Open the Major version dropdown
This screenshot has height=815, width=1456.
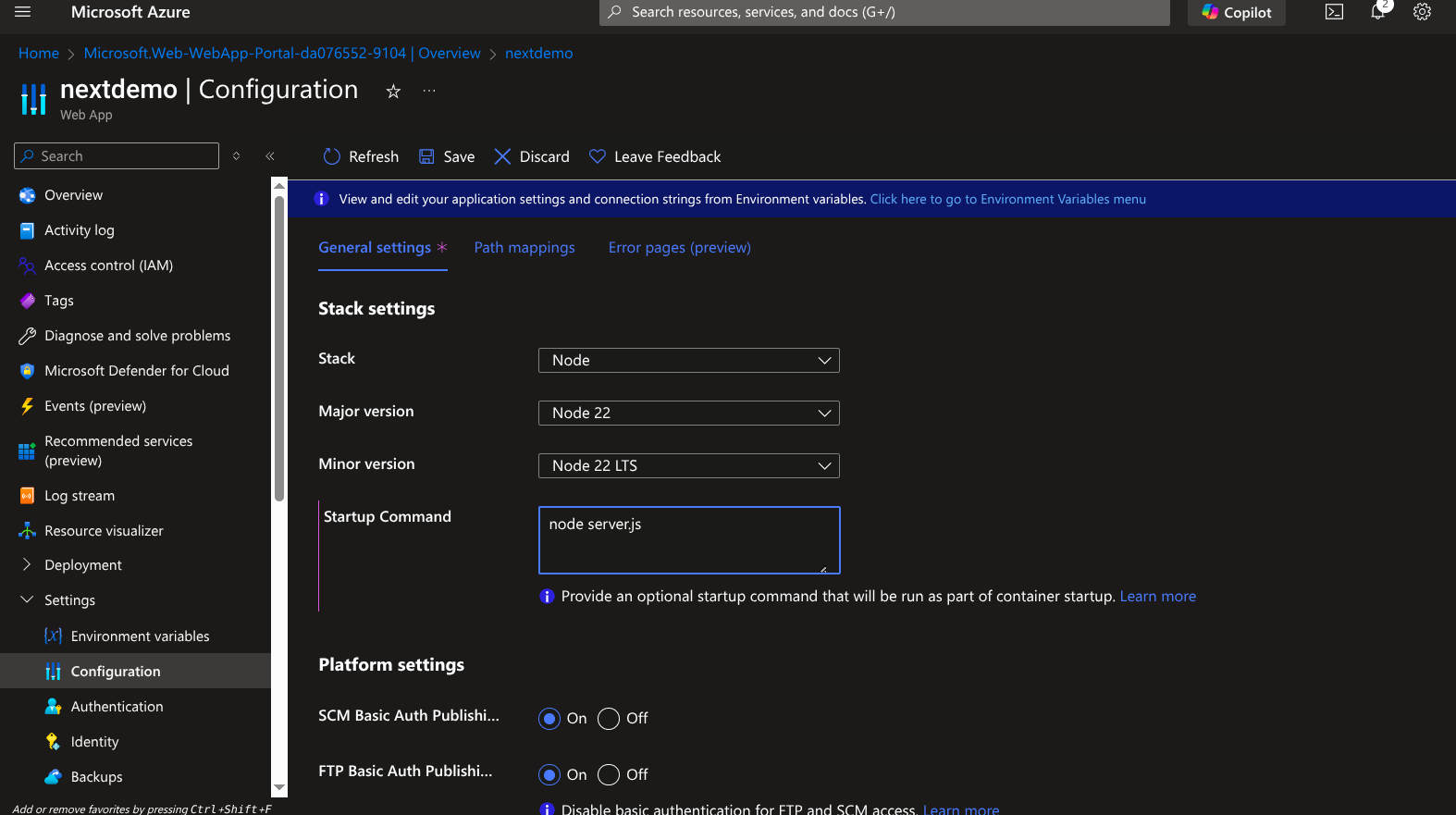(x=689, y=414)
